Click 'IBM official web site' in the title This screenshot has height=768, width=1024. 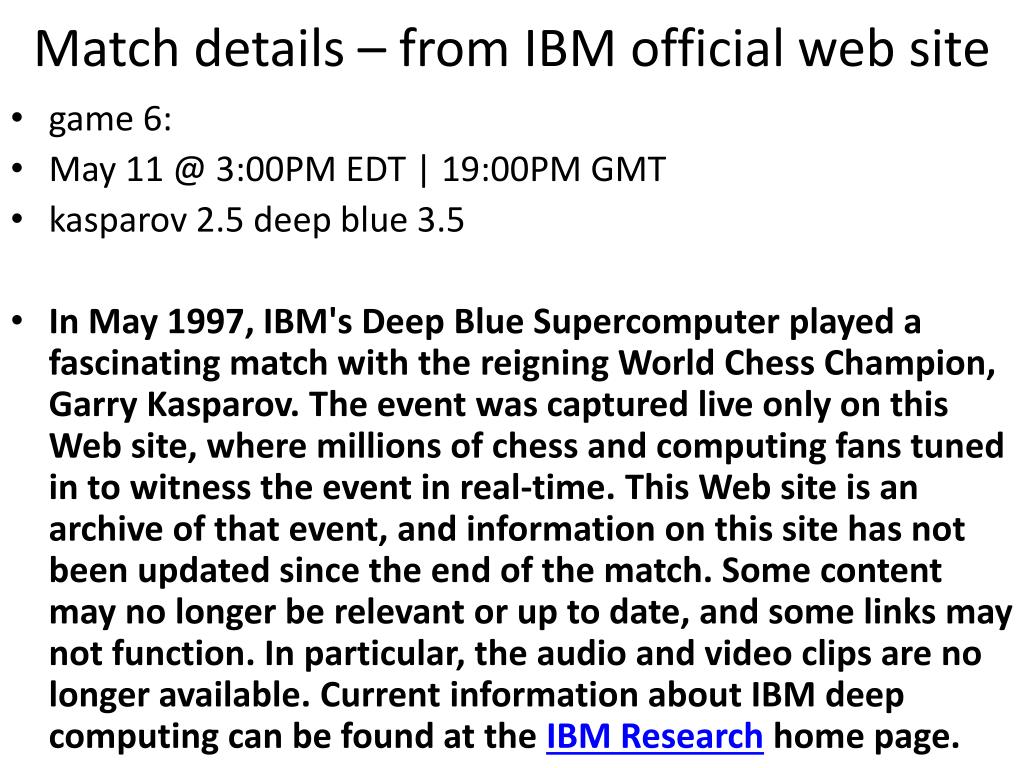point(758,48)
